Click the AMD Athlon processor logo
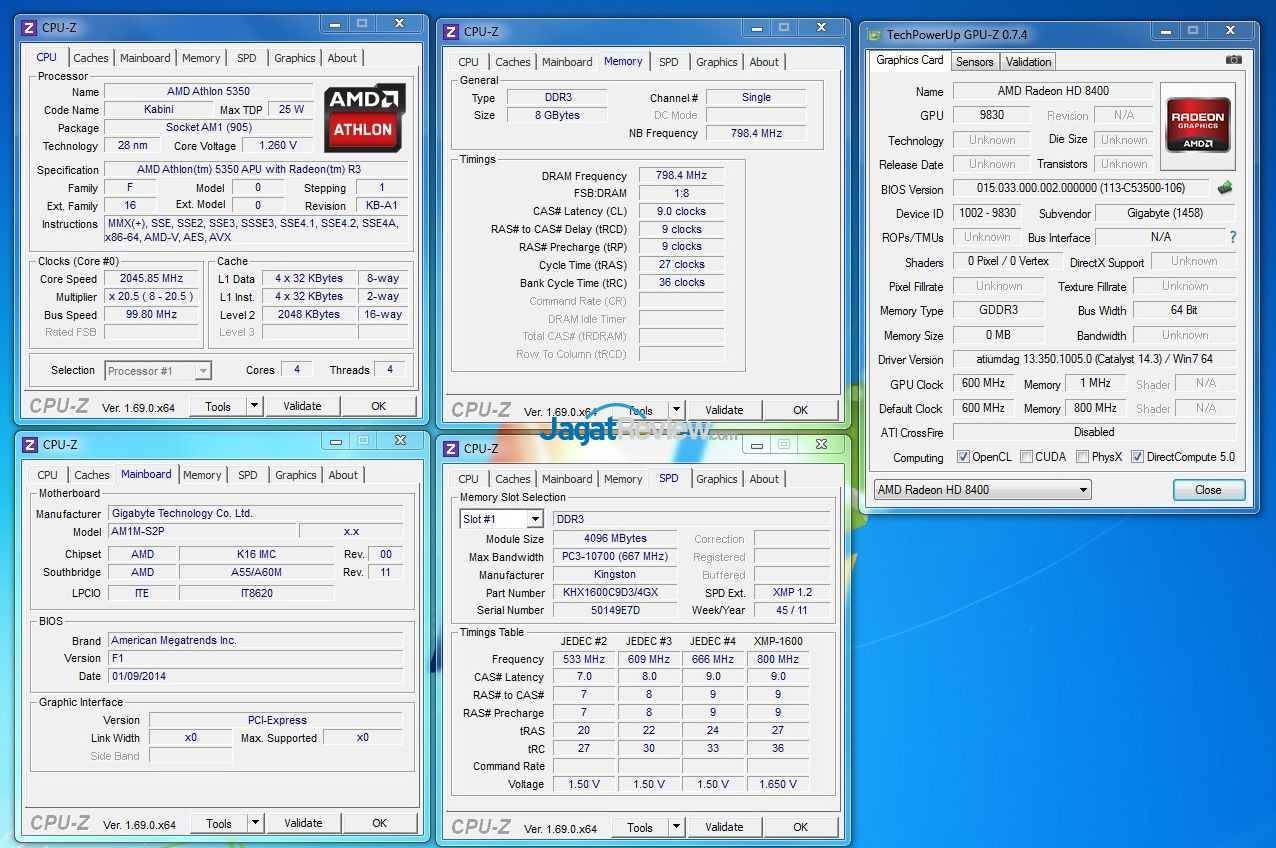 coord(364,118)
